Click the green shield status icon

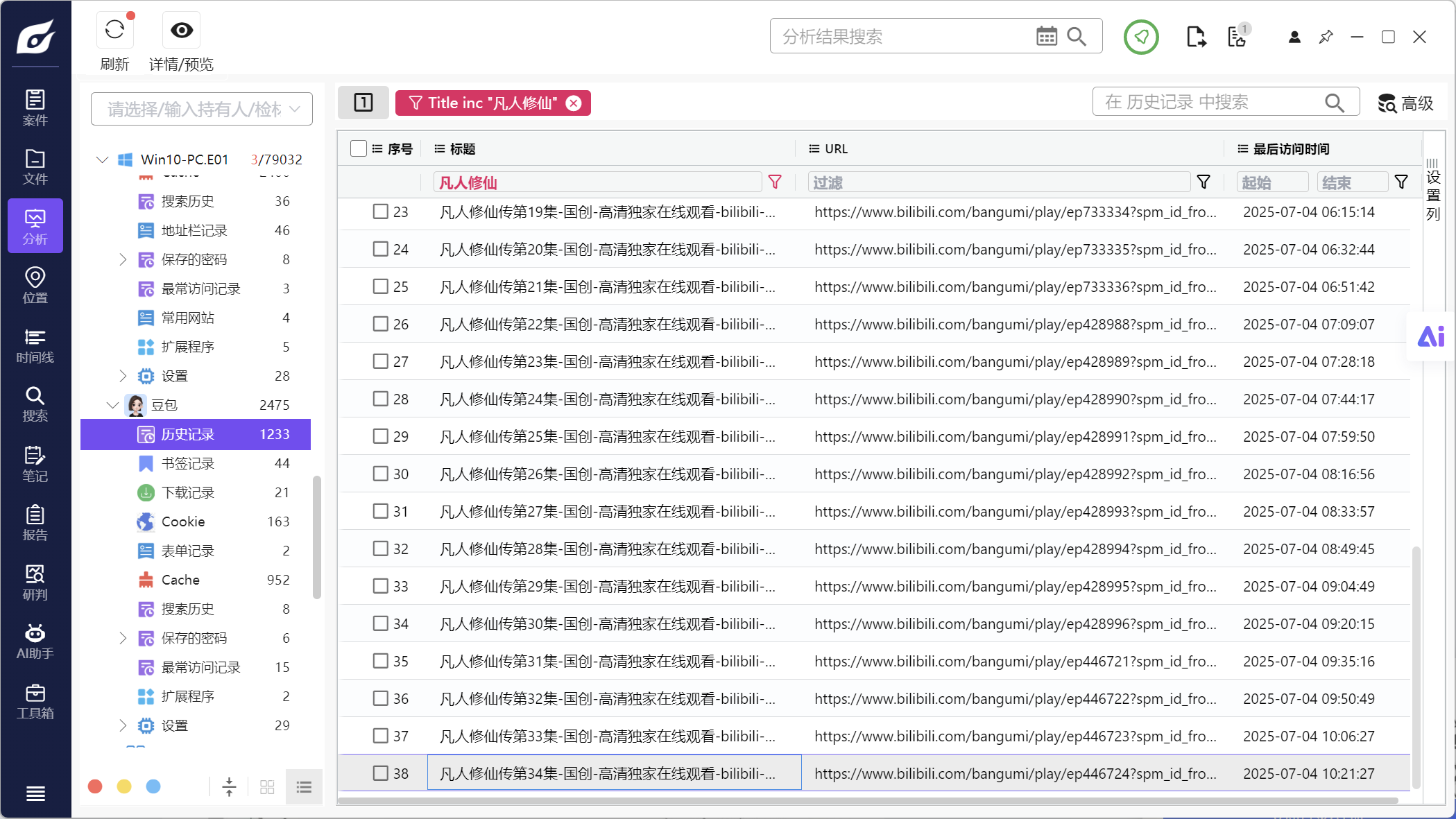point(1141,37)
